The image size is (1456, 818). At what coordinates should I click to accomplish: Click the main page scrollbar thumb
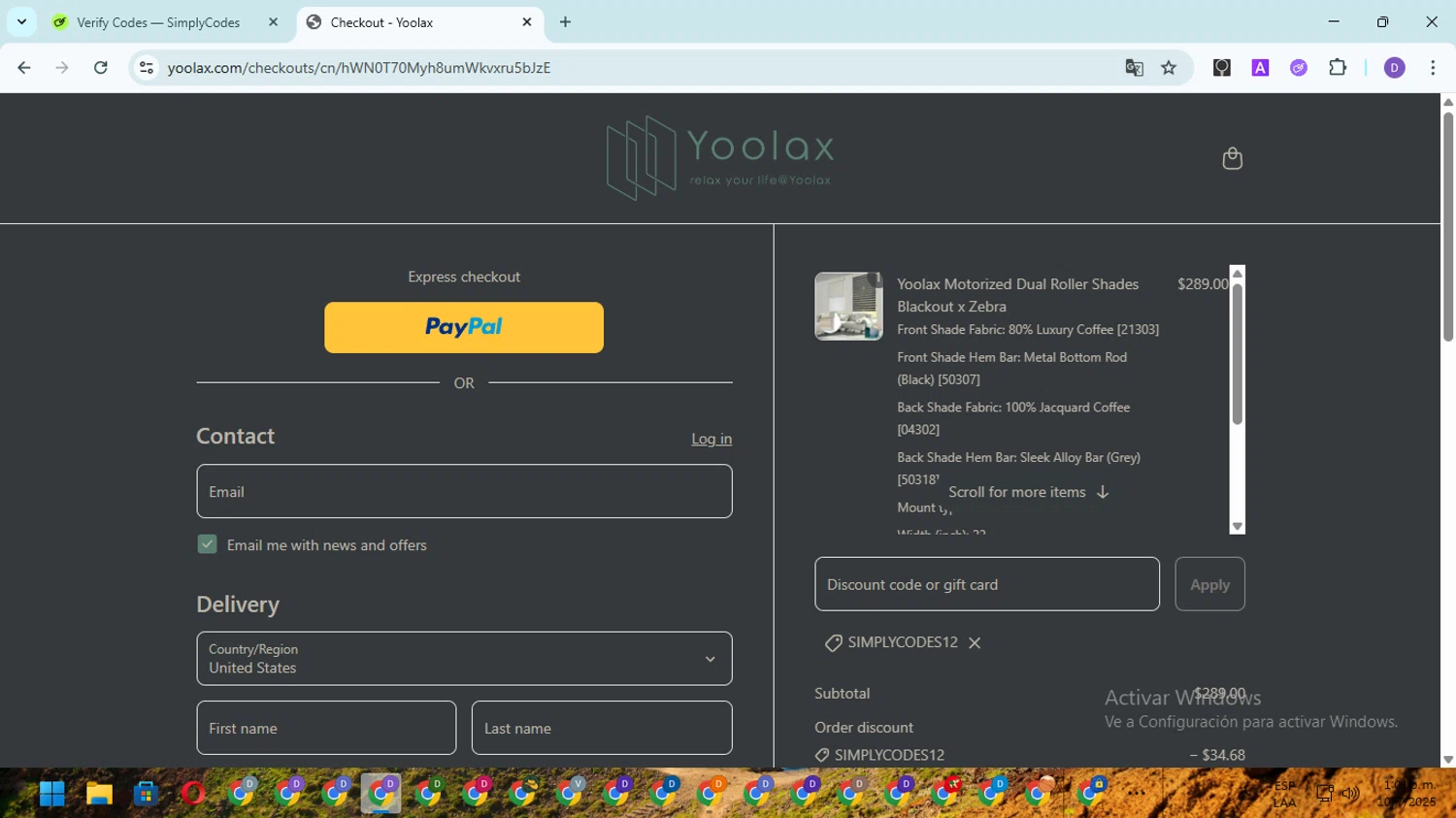(x=1448, y=226)
